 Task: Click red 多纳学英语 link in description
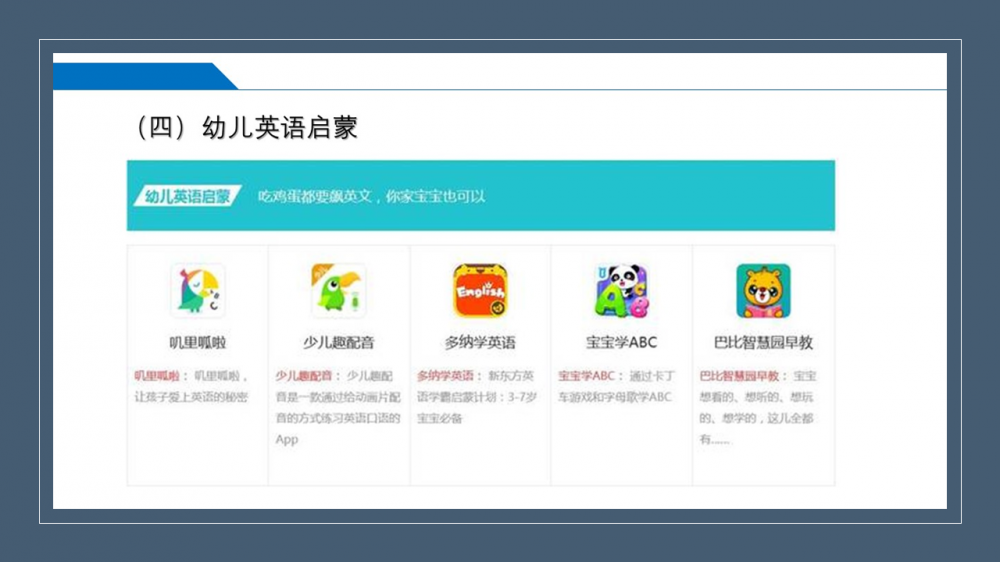445,376
